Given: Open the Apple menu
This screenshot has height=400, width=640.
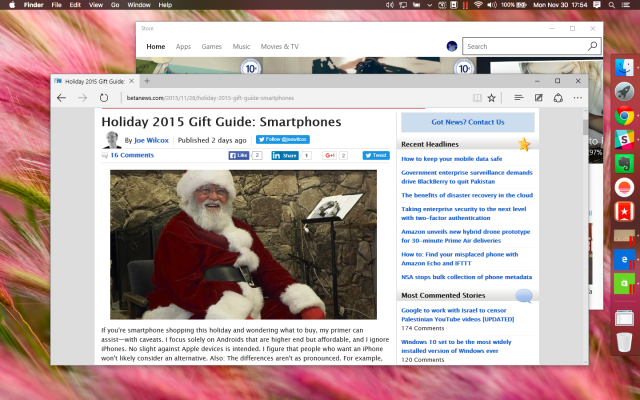Looking at the screenshot, I should (12, 5).
